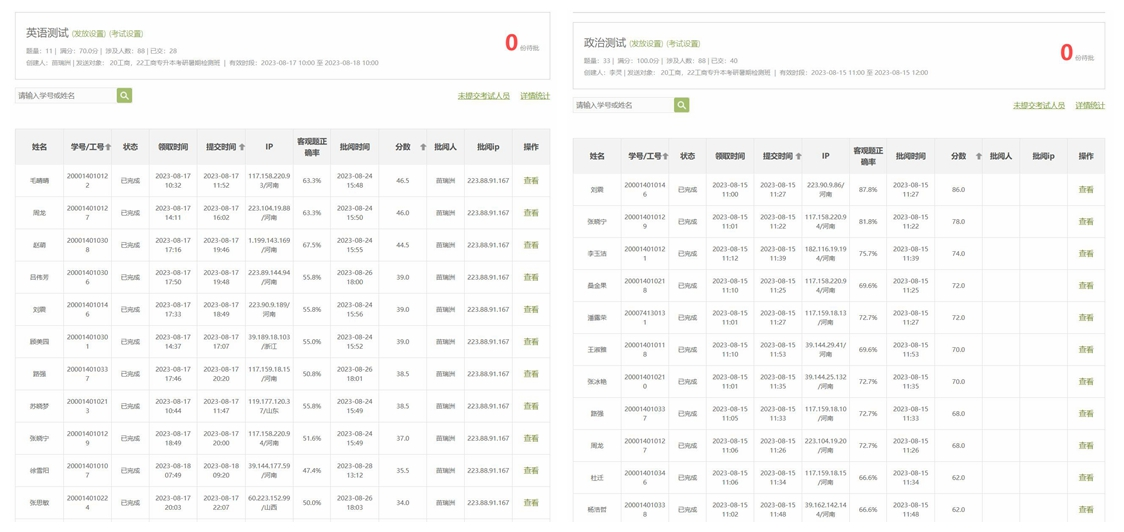The height and width of the screenshot is (532, 1124).
Task: Open 未提交考试人员 in the English test panel
Action: pyautogui.click(x=484, y=96)
